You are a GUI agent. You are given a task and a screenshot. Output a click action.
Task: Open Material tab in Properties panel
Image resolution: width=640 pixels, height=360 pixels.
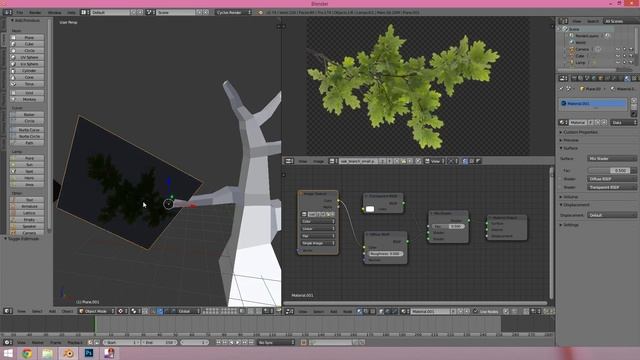tap(627, 78)
